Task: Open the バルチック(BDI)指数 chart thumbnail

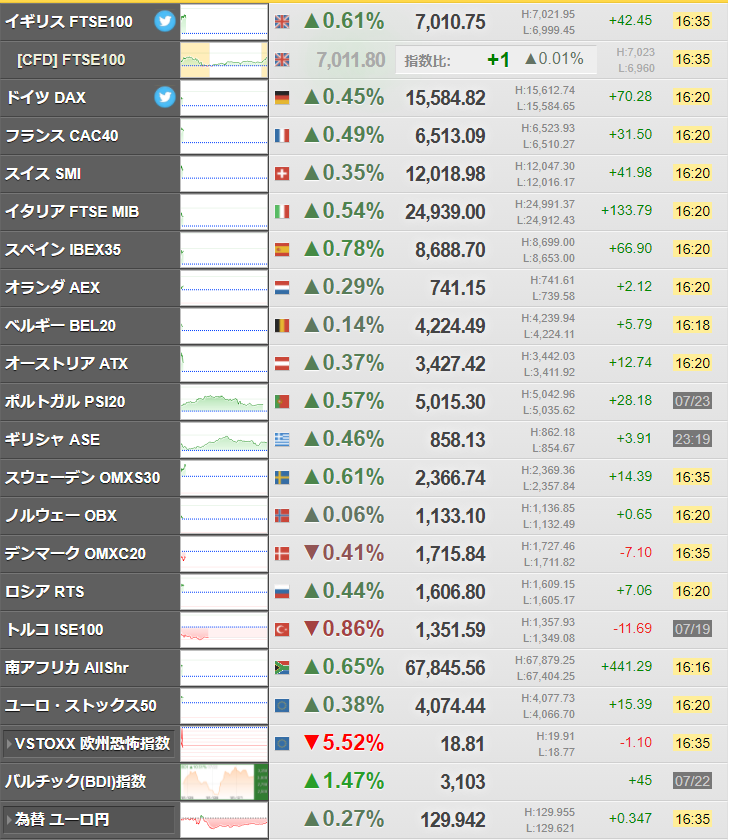Action: pyautogui.click(x=224, y=782)
